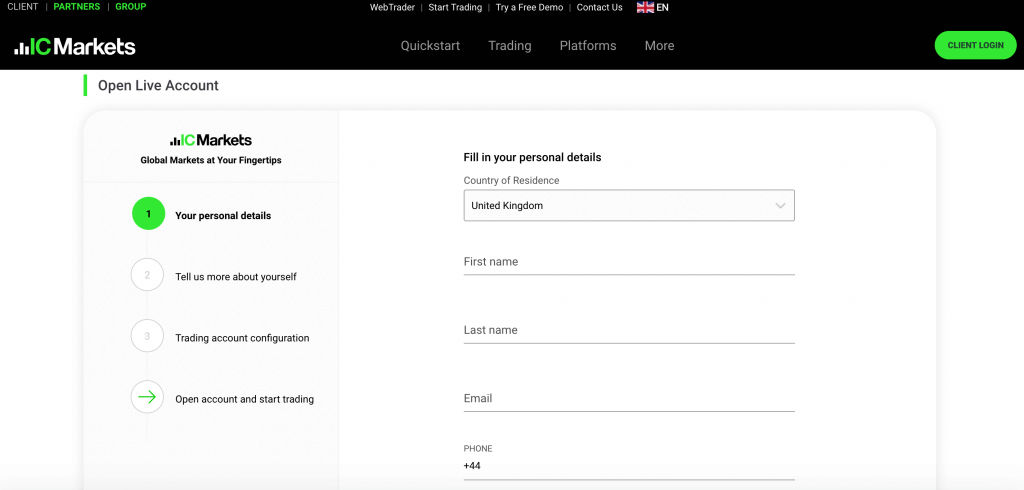Click the UK flag language icon
This screenshot has width=1024, height=490.
tap(645, 7)
